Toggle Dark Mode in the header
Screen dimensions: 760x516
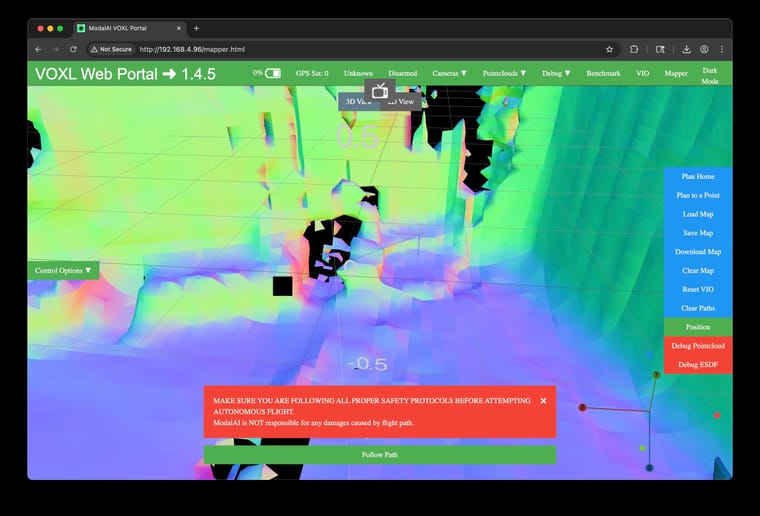click(x=710, y=75)
